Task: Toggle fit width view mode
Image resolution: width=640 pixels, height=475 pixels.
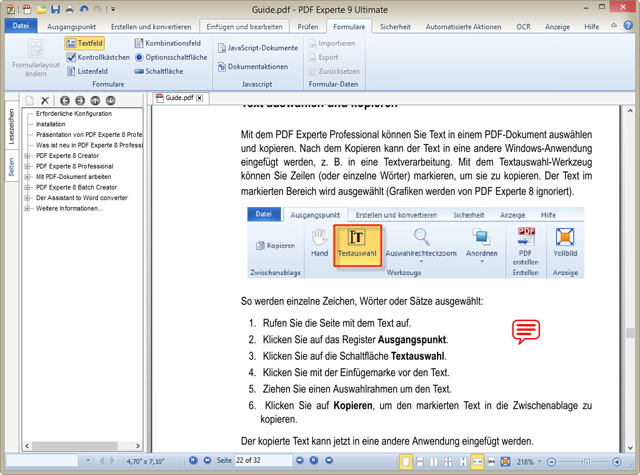Action: [477, 462]
